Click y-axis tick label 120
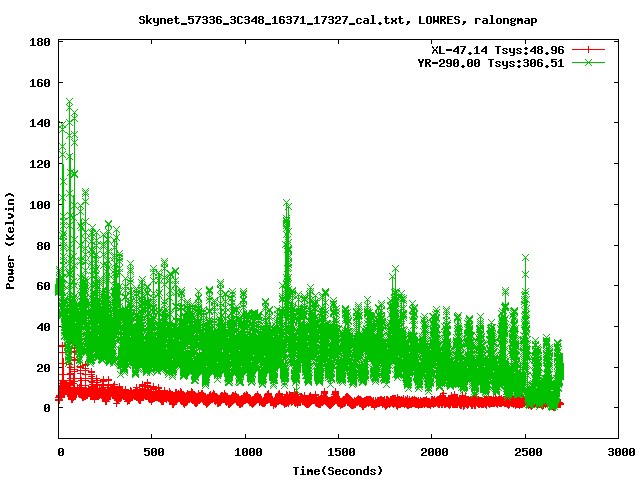640x480 pixels. (40, 164)
